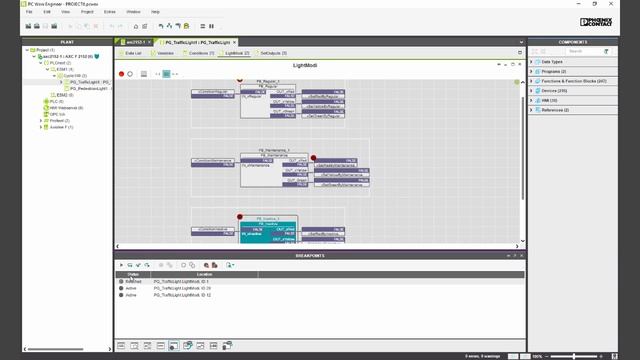Open the SetOutputs sub-tab
This screenshot has height=360, width=640.
[271, 53]
